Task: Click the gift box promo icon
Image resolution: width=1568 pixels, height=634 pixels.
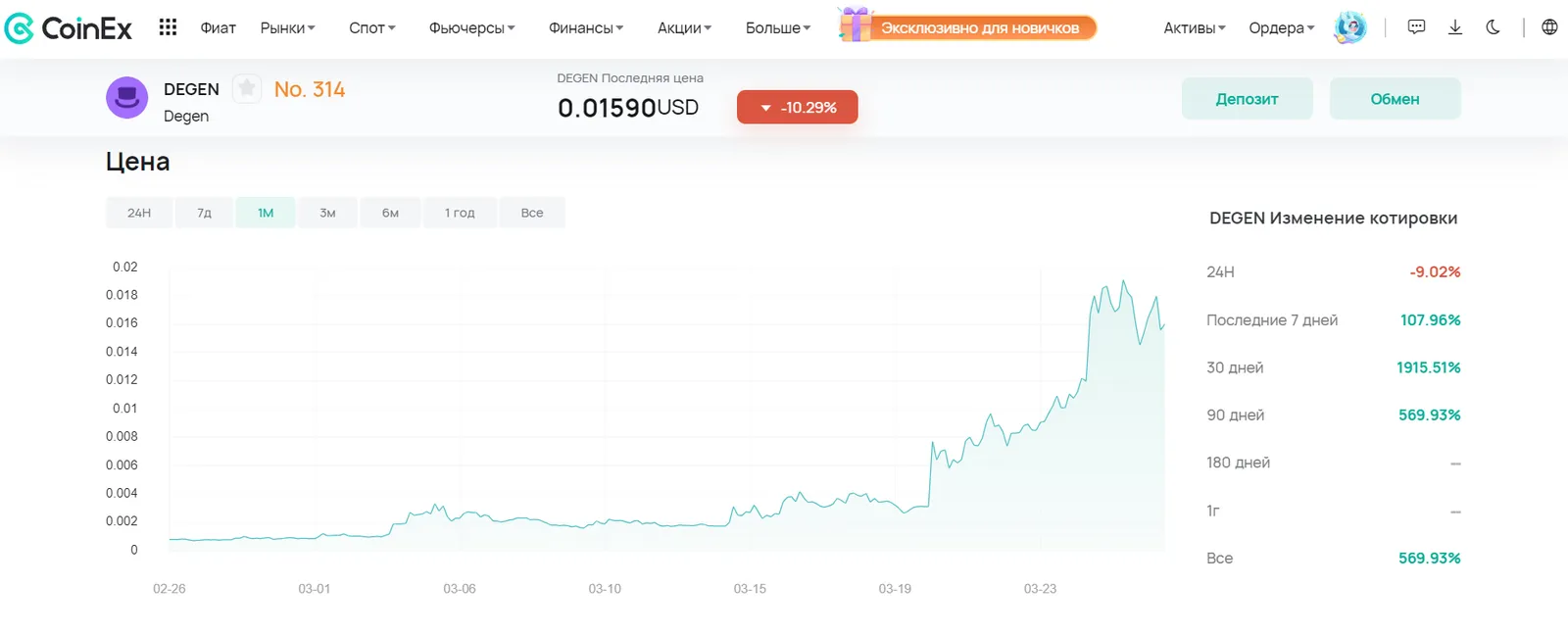Action: [856, 24]
